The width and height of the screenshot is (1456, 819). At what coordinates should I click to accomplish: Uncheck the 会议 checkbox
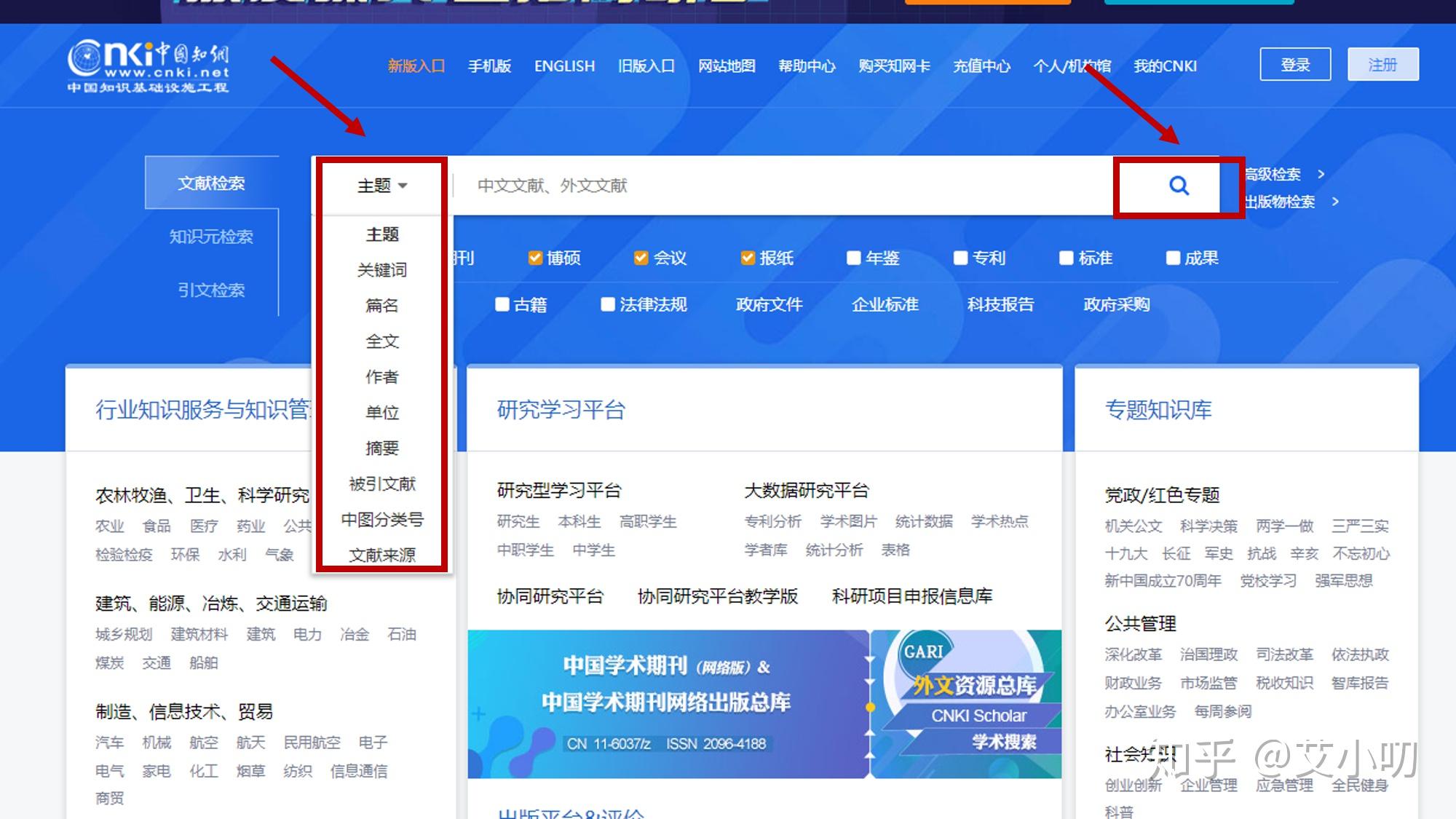tap(641, 258)
